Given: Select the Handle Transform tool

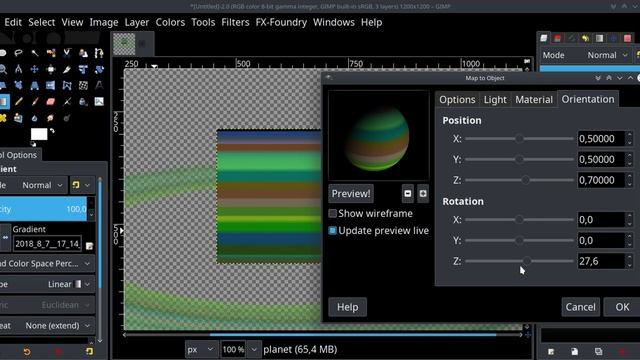Looking at the screenshot, I should click(x=18, y=85).
